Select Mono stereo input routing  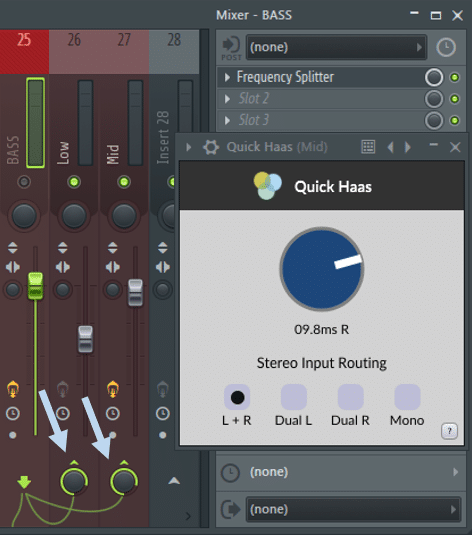point(407,397)
